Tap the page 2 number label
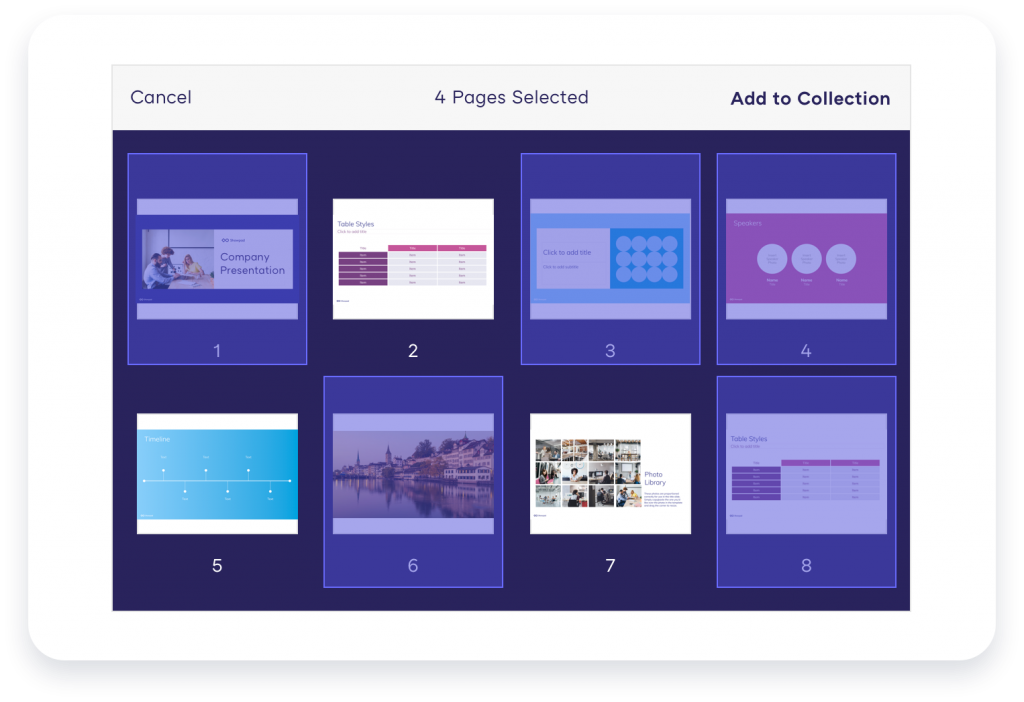 pos(412,350)
